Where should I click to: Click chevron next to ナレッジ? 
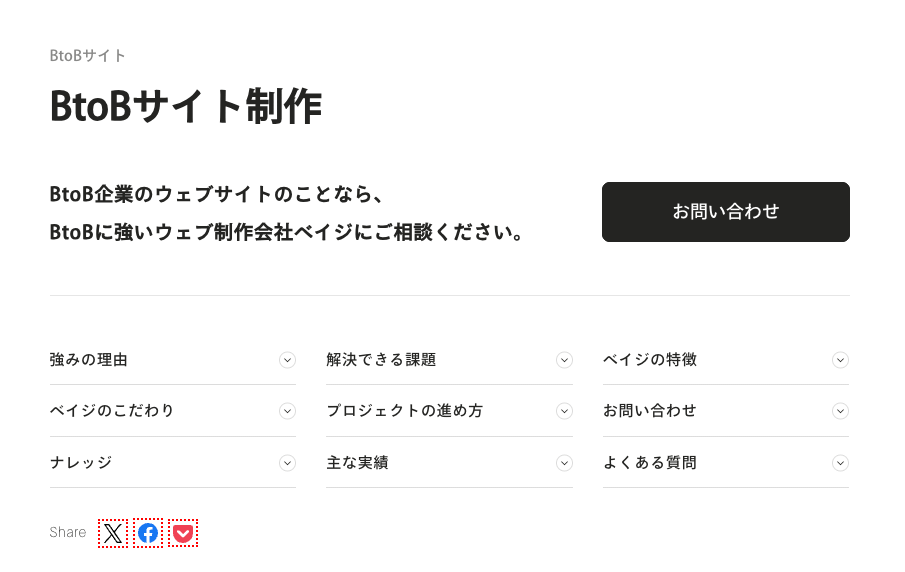(x=287, y=463)
